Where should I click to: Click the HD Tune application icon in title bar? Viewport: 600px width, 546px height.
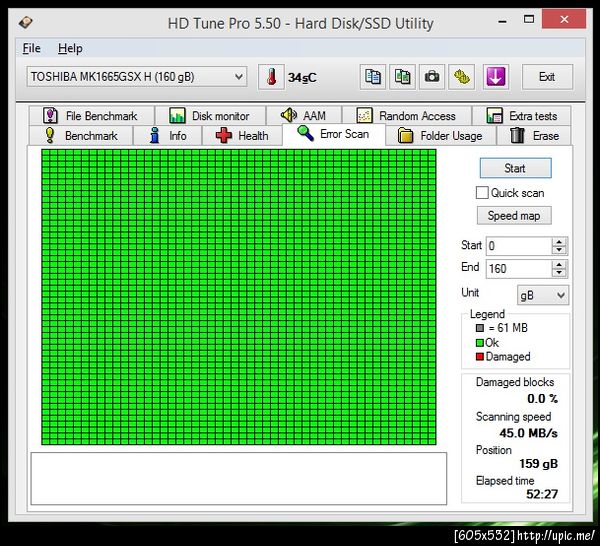point(26,22)
